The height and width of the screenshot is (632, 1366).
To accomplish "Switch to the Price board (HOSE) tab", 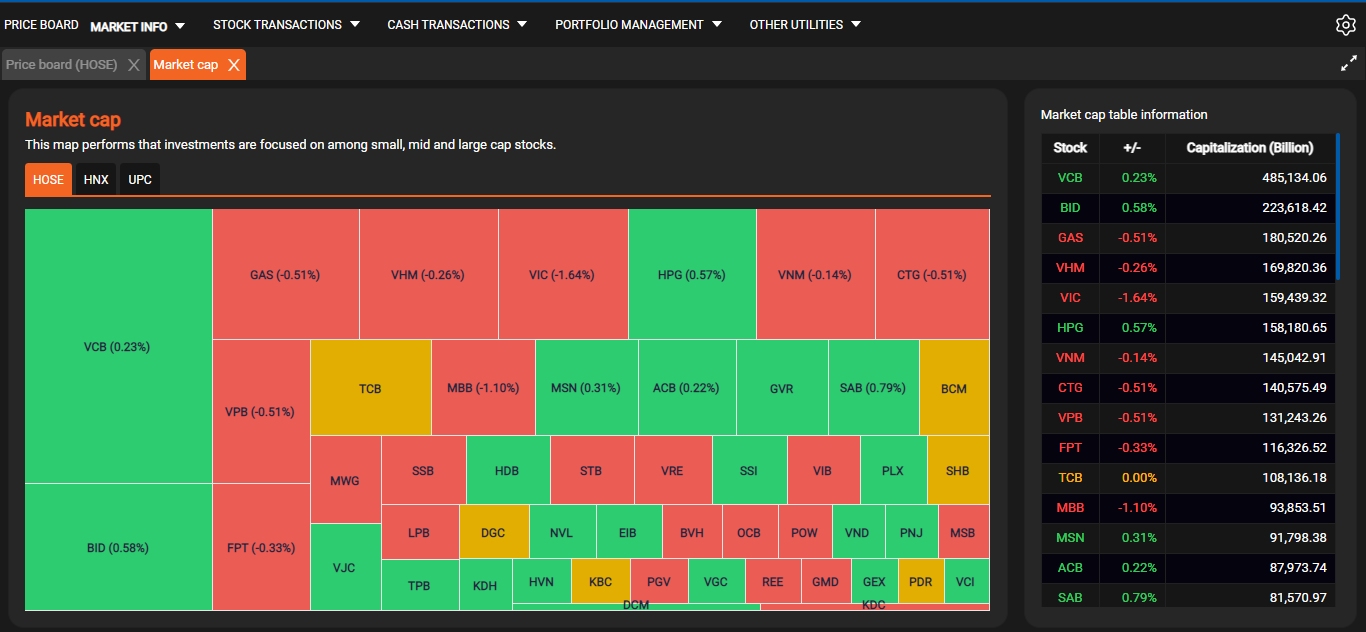I will pyautogui.click(x=62, y=65).
